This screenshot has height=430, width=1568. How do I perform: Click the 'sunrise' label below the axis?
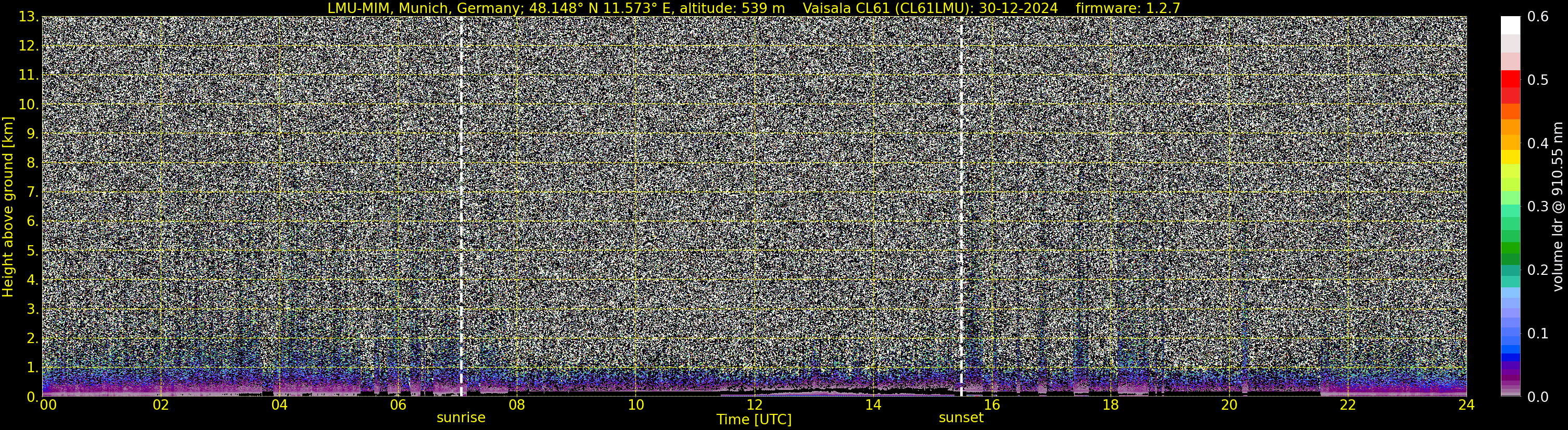(x=461, y=418)
